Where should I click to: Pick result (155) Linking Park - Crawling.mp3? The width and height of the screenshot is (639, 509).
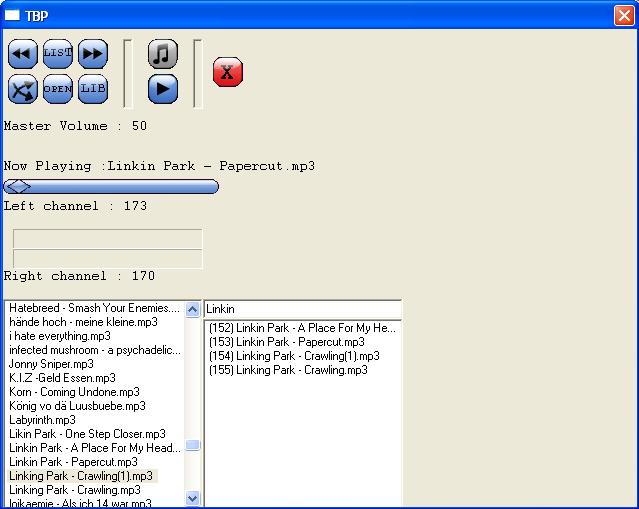288,370
